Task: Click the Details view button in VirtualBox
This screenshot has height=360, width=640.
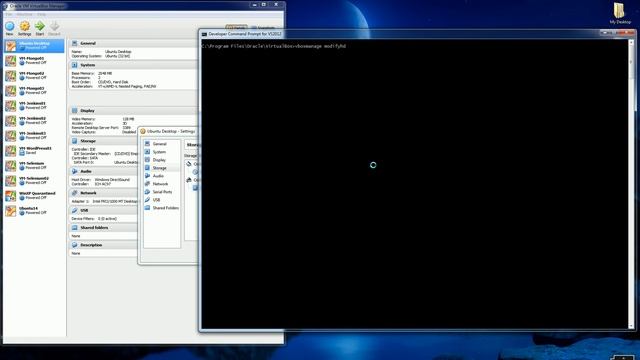Action: coord(236,28)
